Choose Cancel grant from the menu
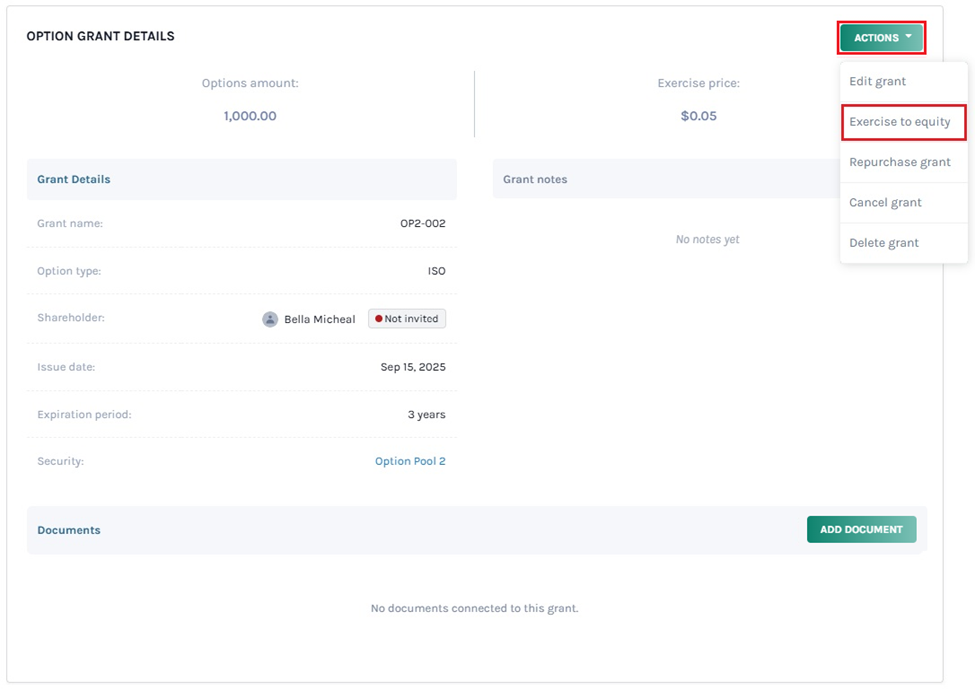The height and width of the screenshot is (690, 975). coord(885,202)
